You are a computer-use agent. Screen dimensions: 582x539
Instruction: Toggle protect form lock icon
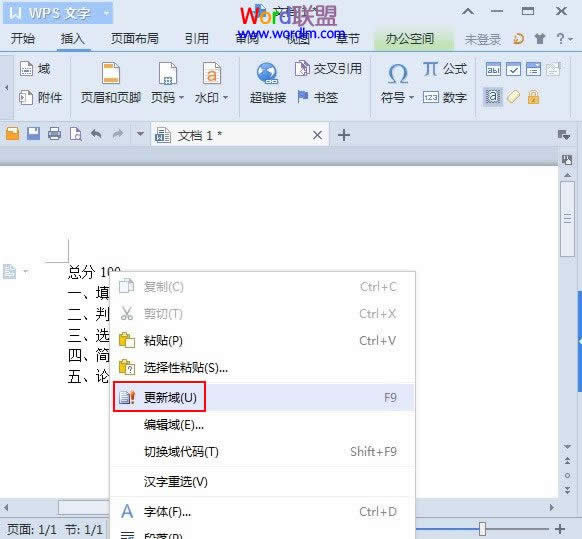coord(533,97)
